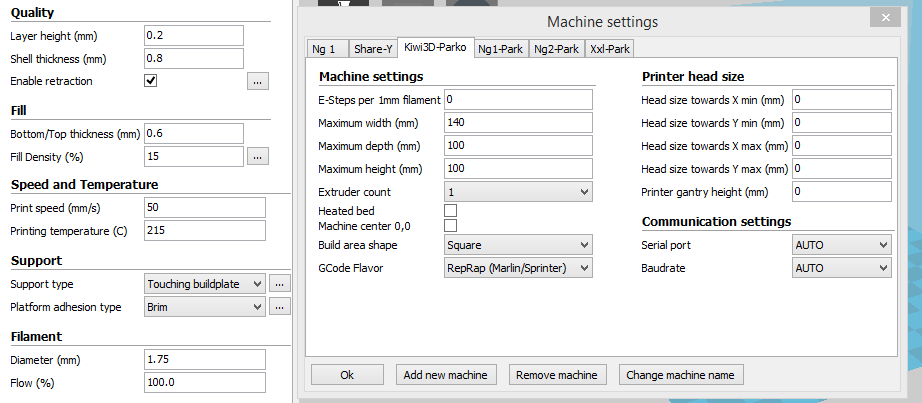The height and width of the screenshot is (403, 922).
Task: Disable the Enable retraction checkbox
Action: (151, 81)
